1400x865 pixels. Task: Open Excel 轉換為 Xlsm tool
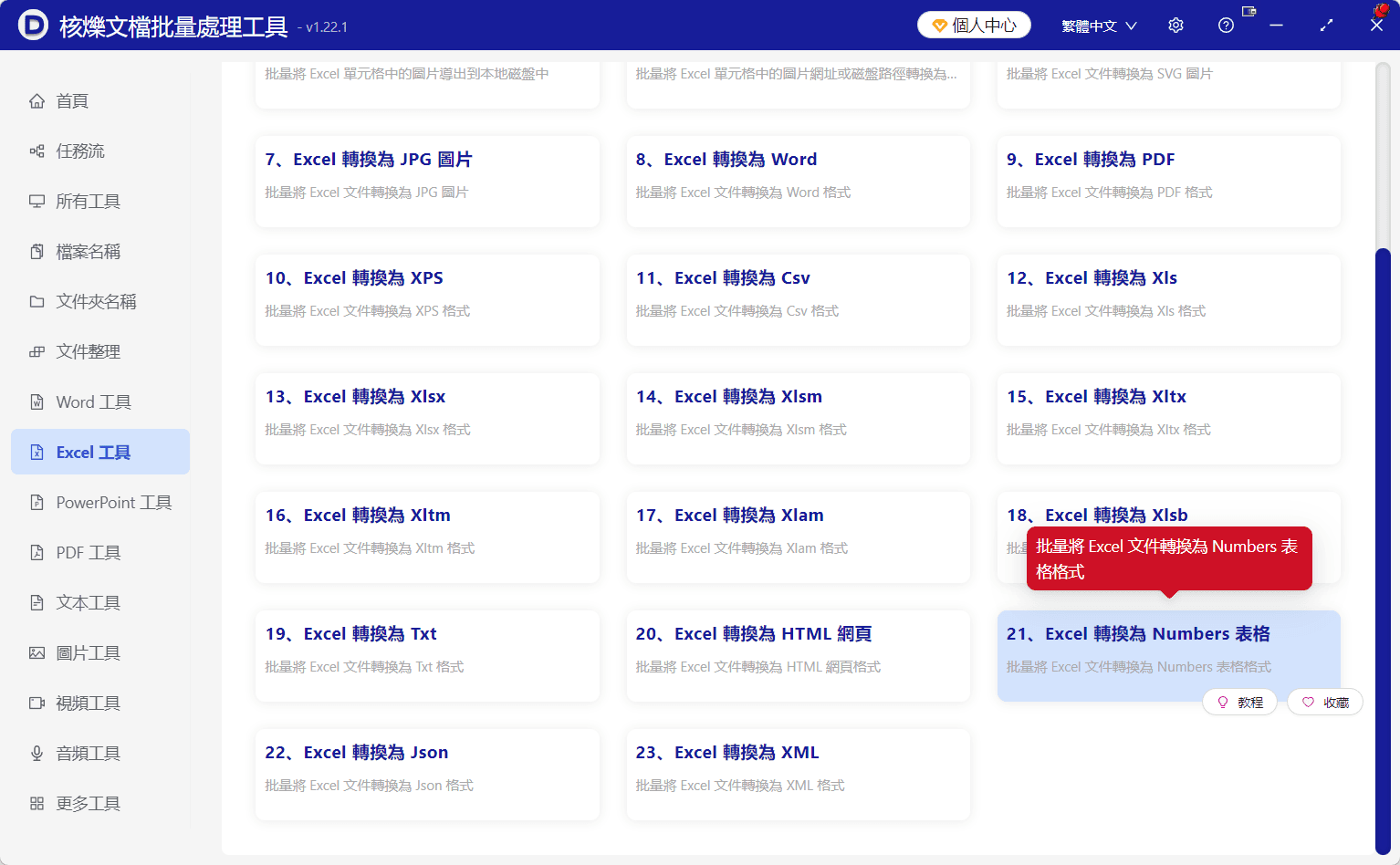(x=798, y=419)
